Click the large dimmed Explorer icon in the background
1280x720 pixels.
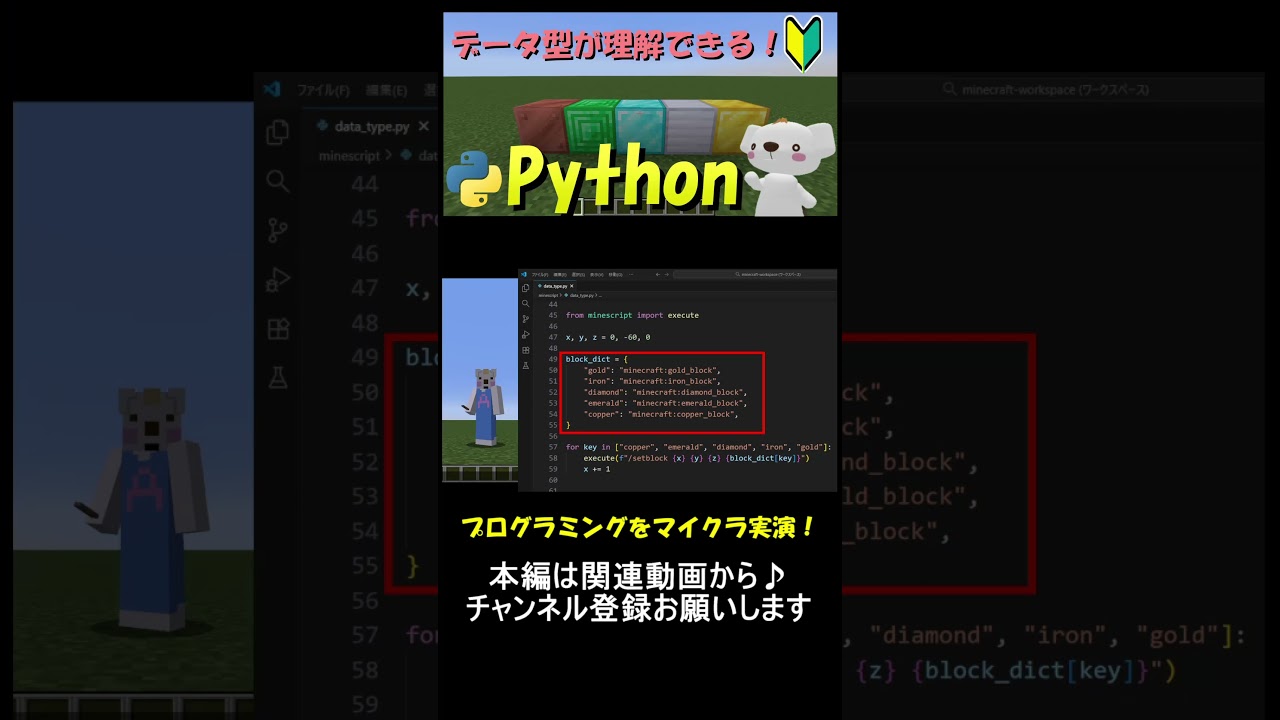pyautogui.click(x=277, y=132)
